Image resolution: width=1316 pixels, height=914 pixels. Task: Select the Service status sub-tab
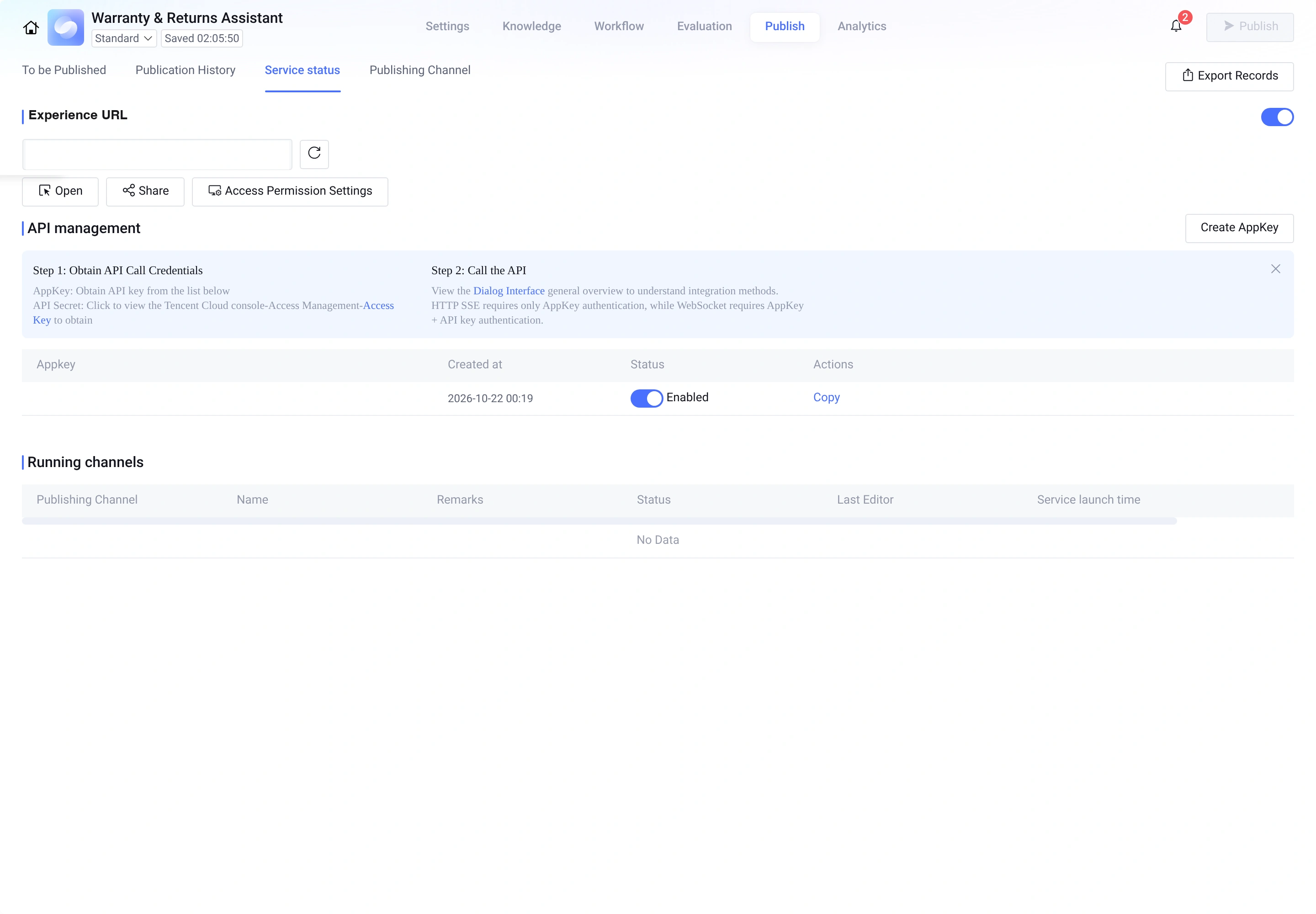pos(302,70)
